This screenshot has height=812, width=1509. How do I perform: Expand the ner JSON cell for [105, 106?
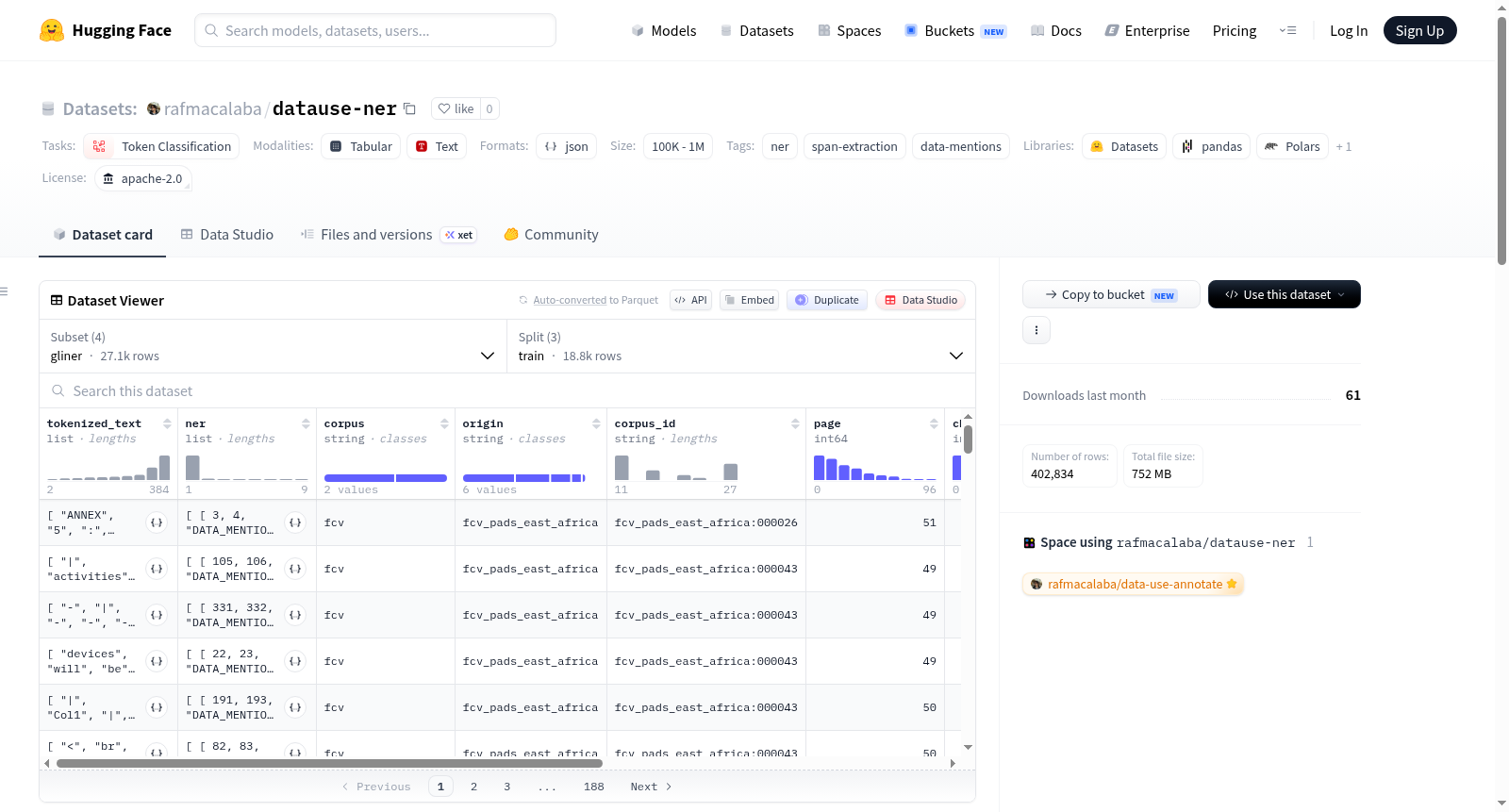coord(295,569)
